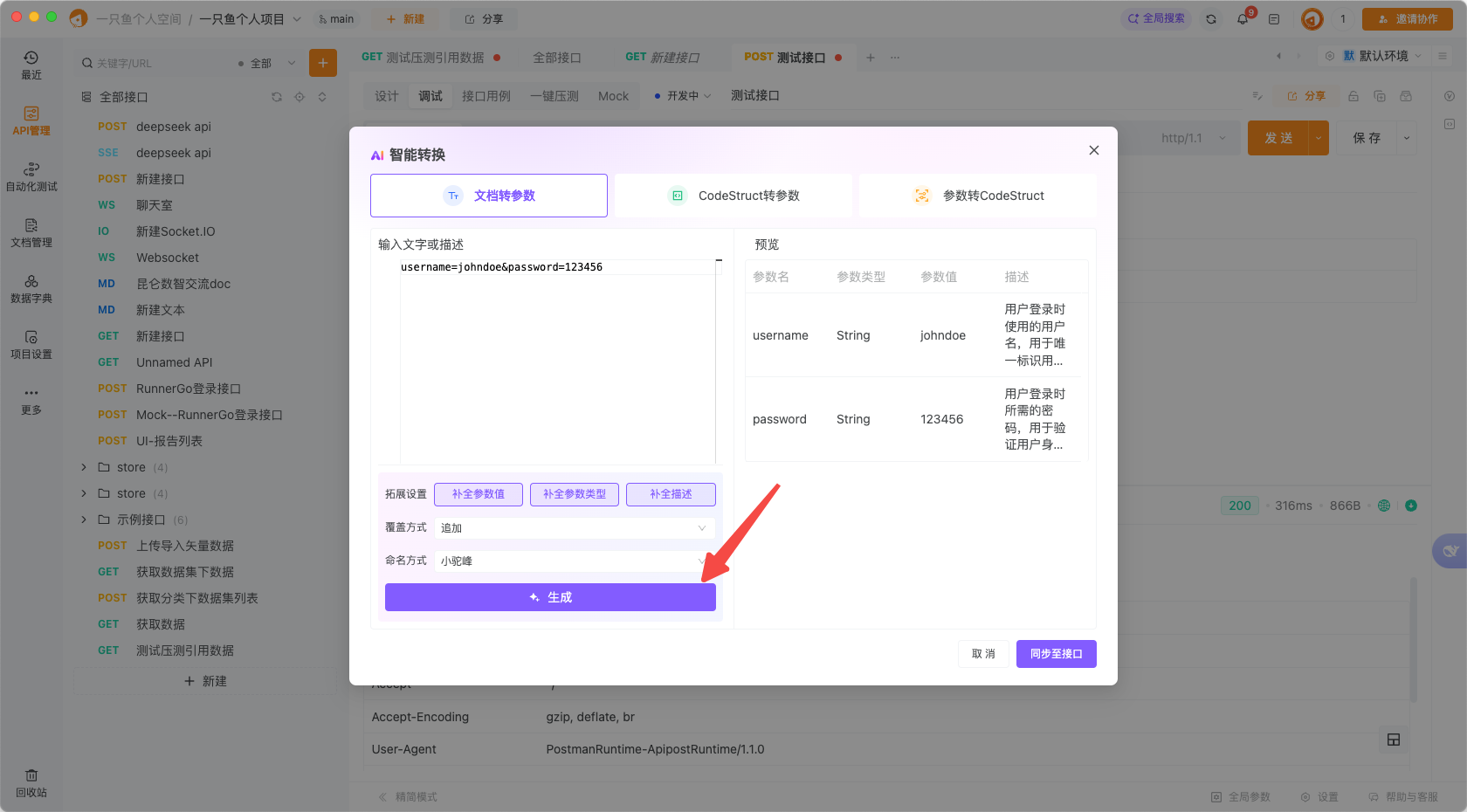Toggle the 补全描述 option
This screenshot has width=1467, height=812.
[x=670, y=493]
